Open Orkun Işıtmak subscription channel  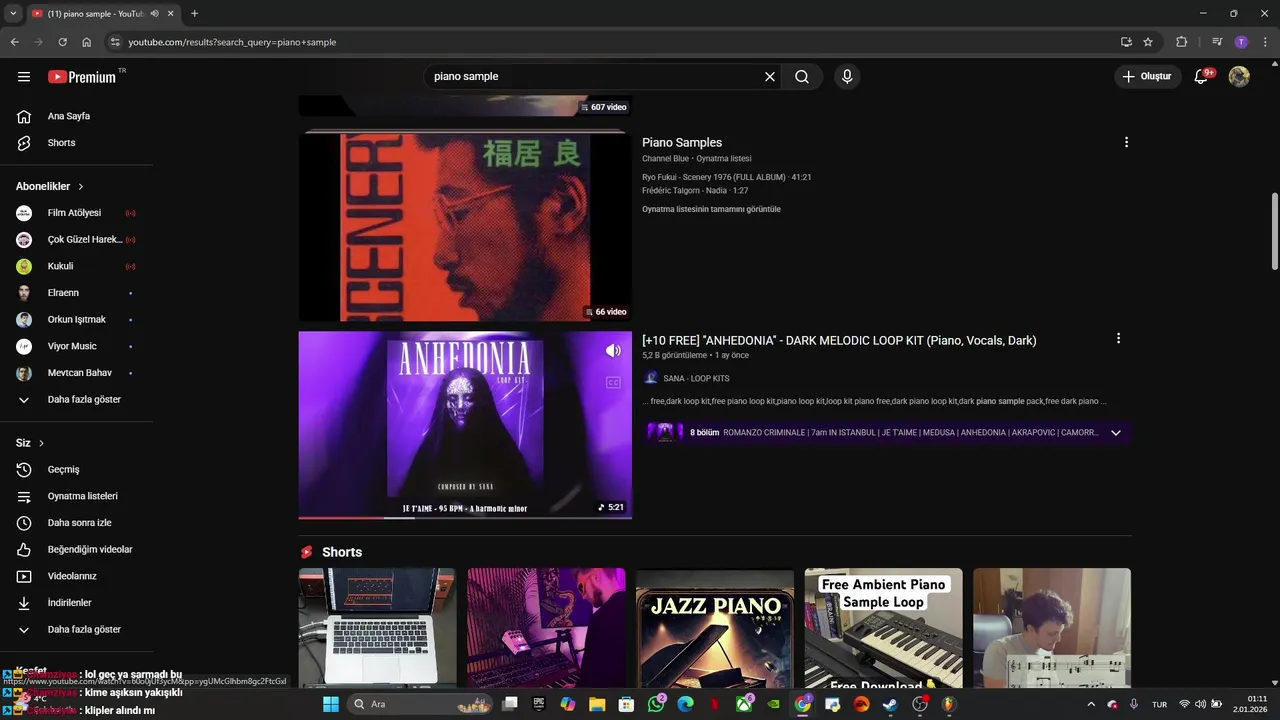point(76,320)
